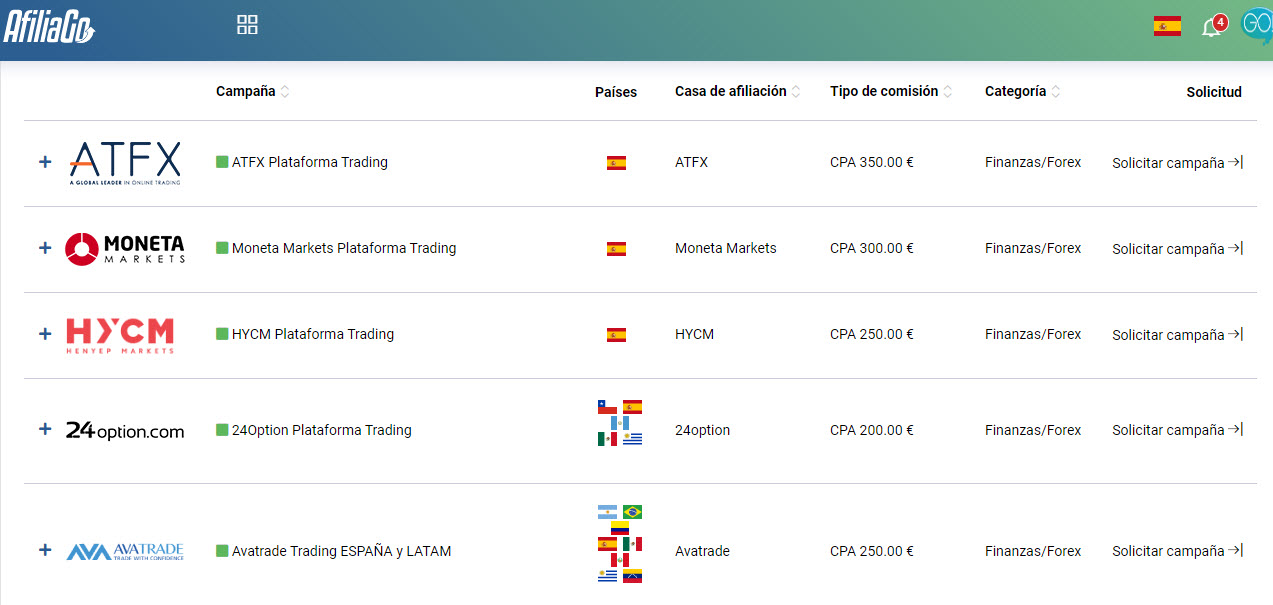Expand the 24option campaign row with plus

44,430
